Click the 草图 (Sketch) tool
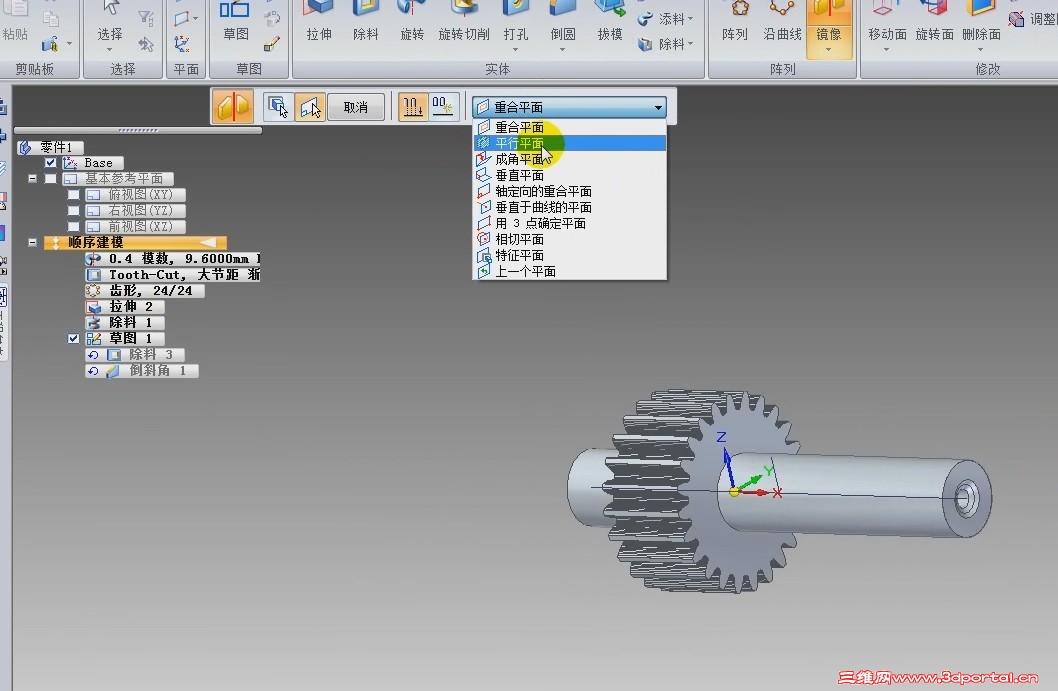The height and width of the screenshot is (691, 1058). tap(235, 22)
